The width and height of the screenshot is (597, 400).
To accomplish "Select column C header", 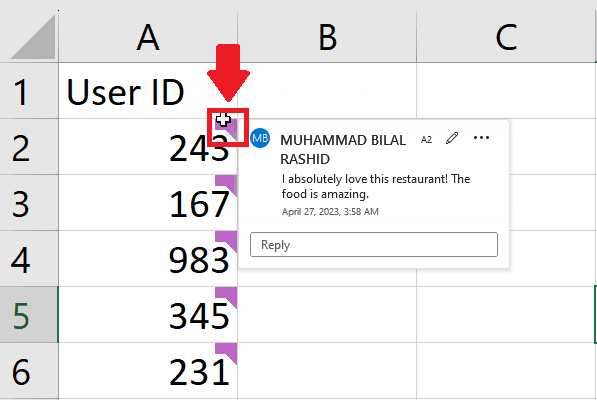I will pos(506,37).
